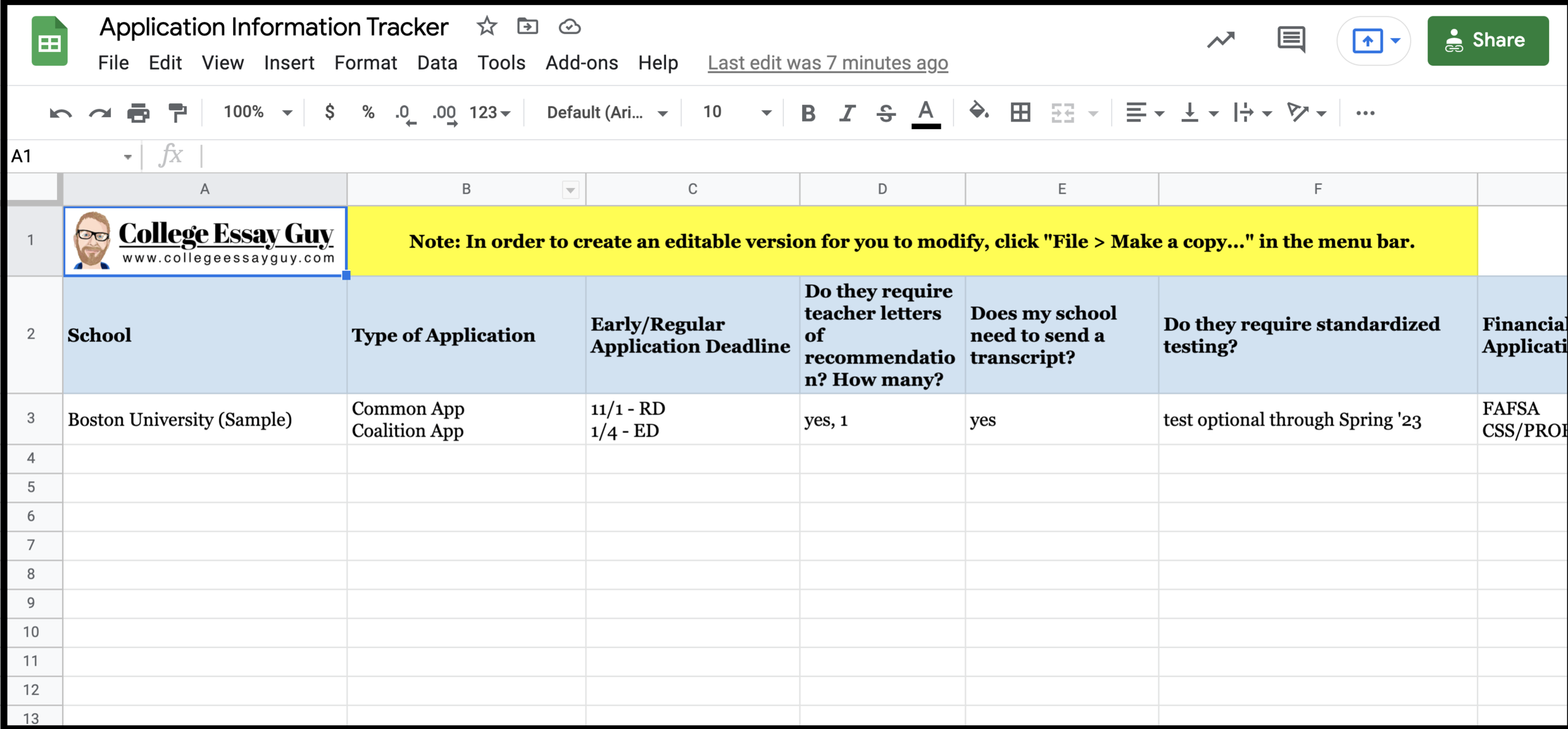1568x729 pixels.
Task: Toggle bold formatting
Action: click(x=808, y=113)
